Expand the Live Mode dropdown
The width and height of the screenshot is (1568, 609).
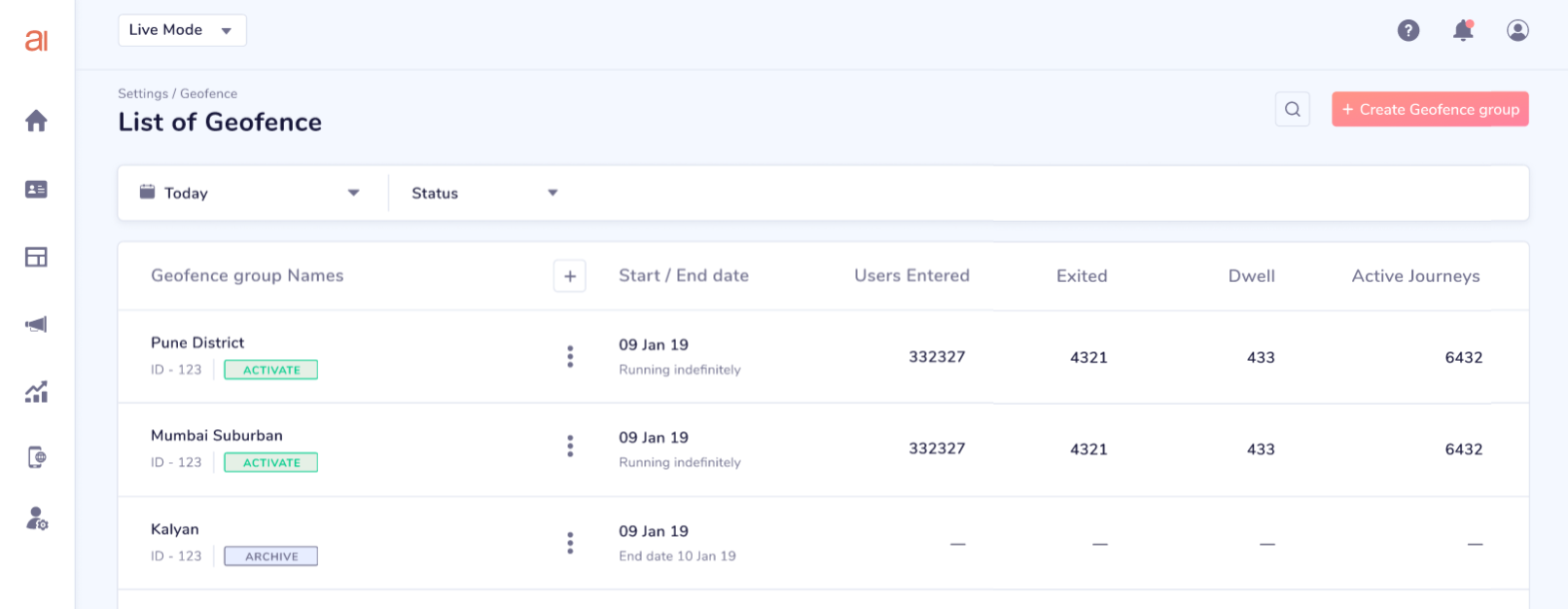(x=182, y=30)
